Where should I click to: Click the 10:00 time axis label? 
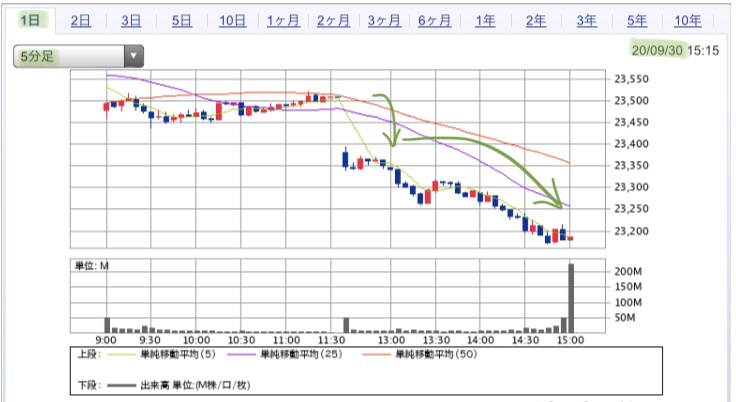pyautogui.click(x=196, y=340)
